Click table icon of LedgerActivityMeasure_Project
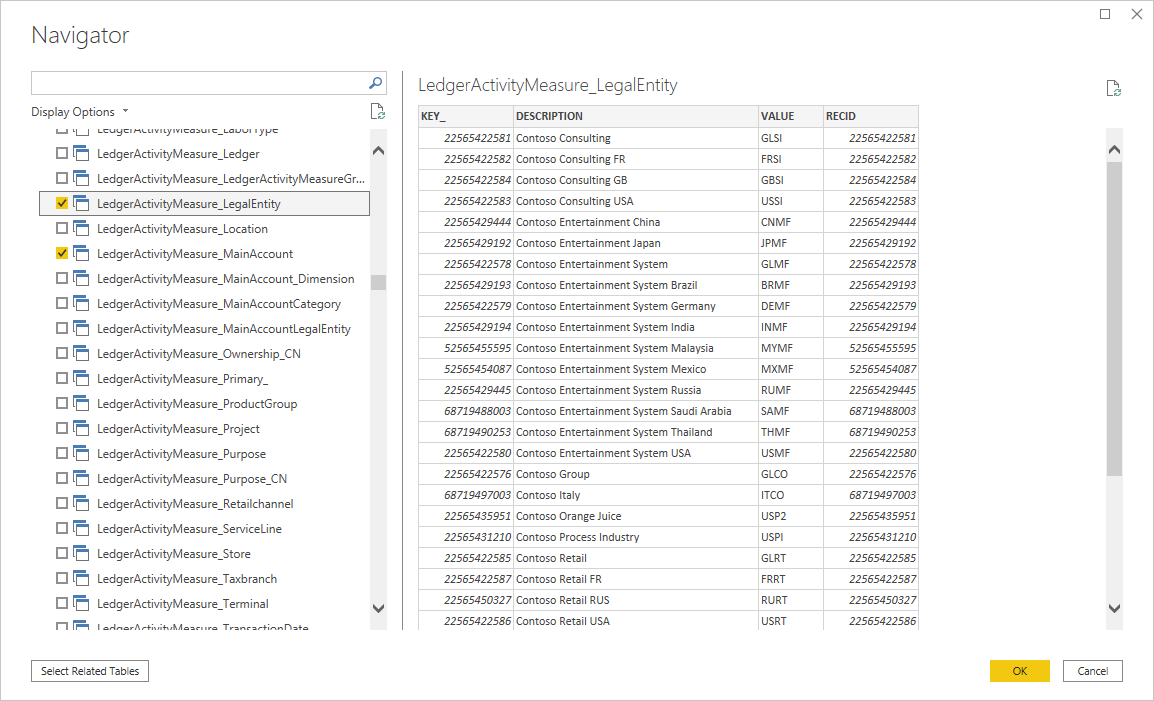This screenshot has width=1154, height=701. (81, 429)
